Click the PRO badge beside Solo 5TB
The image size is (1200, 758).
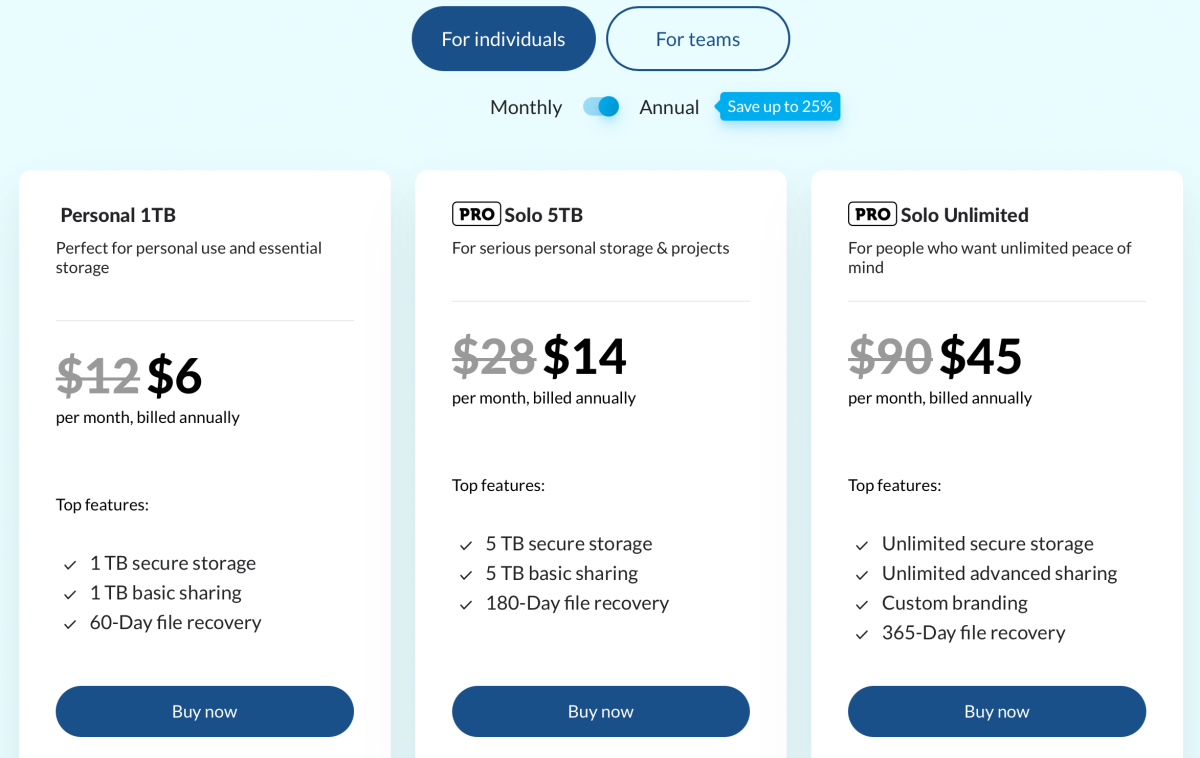tap(476, 214)
